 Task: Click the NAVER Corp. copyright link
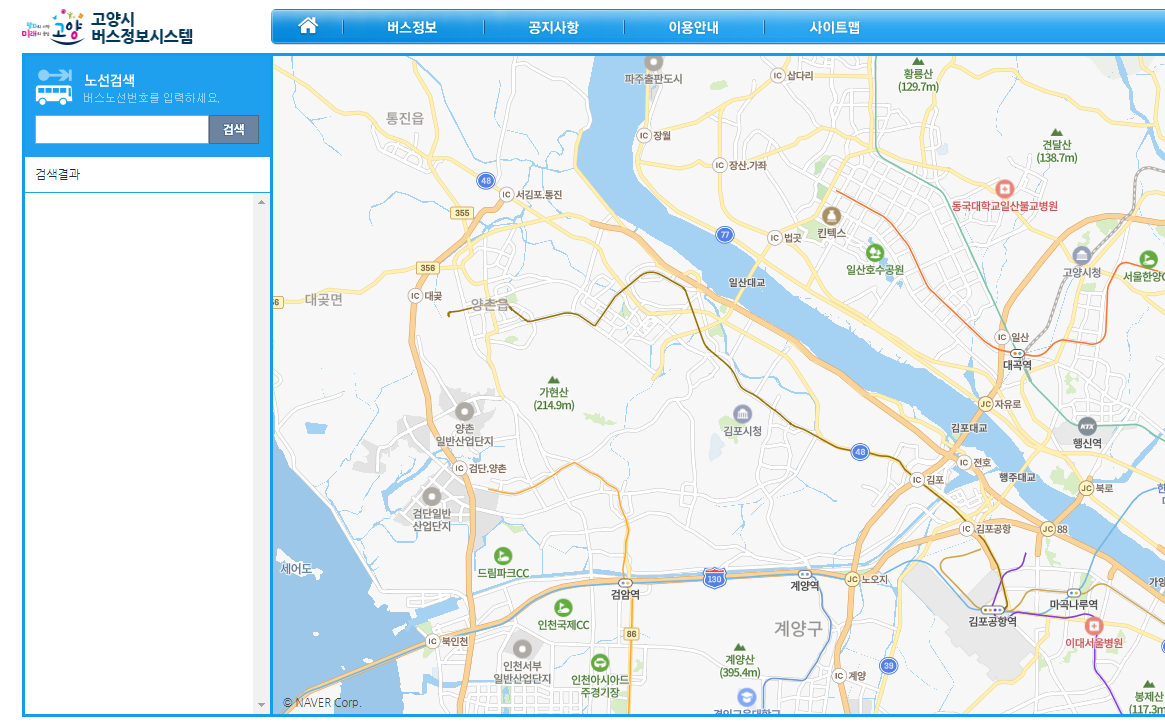coord(322,702)
